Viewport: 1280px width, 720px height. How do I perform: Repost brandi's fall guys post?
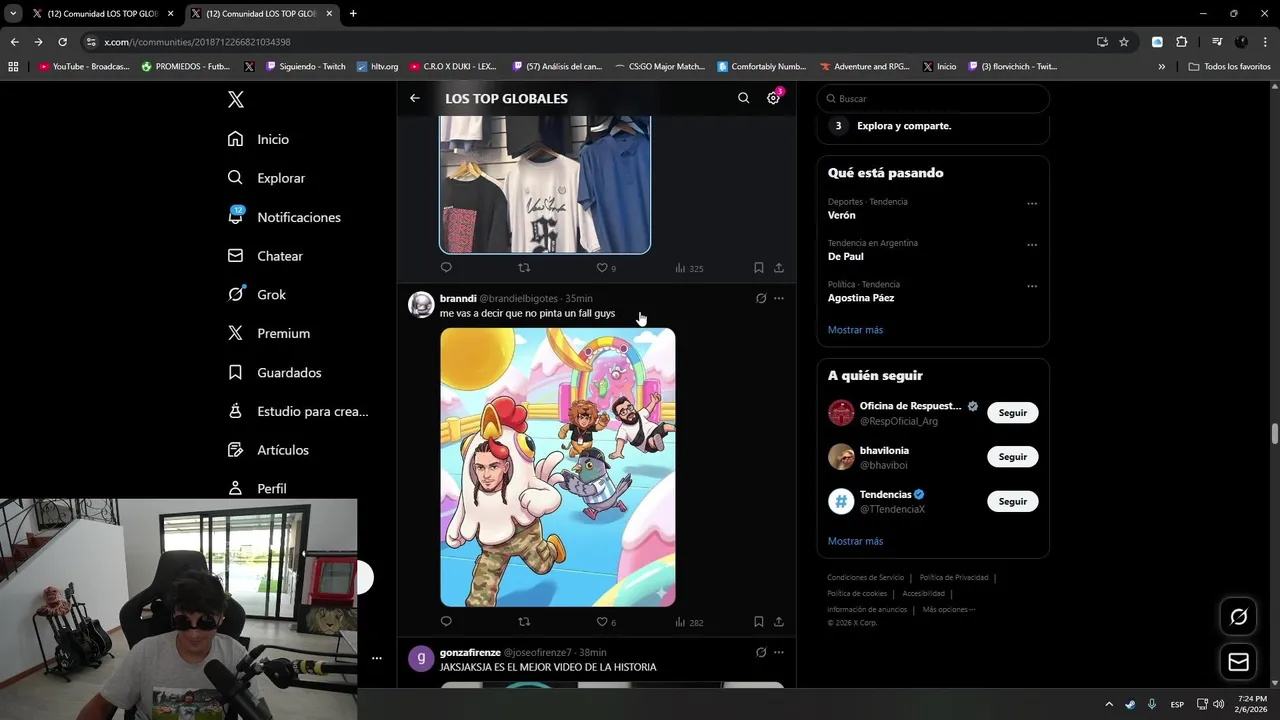coord(524,622)
